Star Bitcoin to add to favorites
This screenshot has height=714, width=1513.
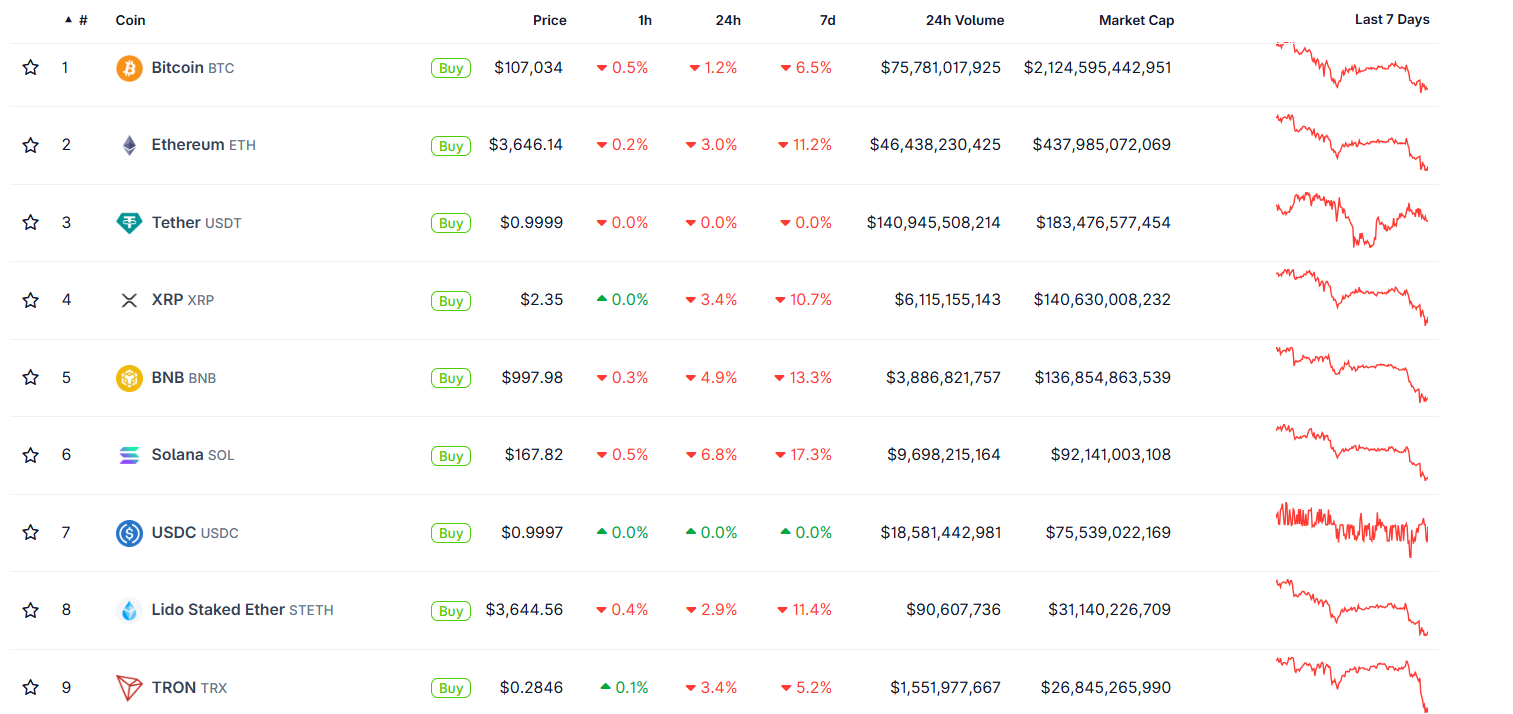(x=31, y=68)
